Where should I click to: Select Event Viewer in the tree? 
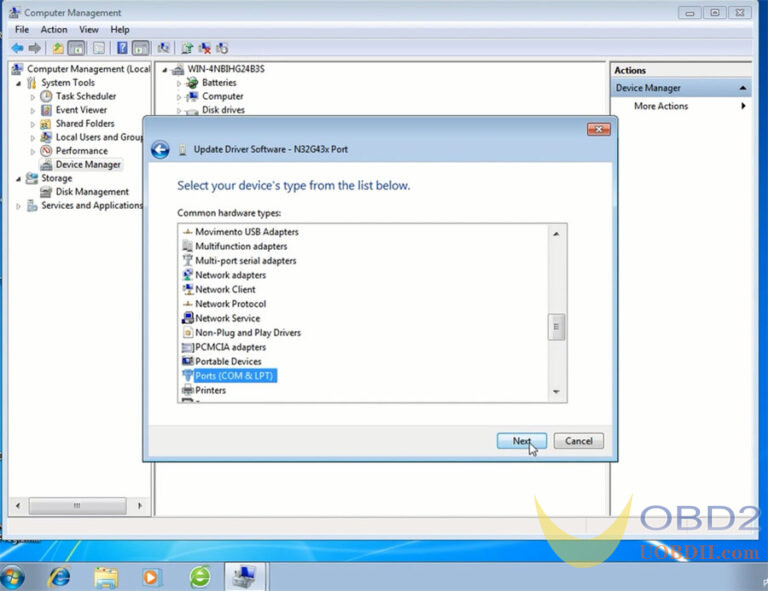tap(81, 110)
